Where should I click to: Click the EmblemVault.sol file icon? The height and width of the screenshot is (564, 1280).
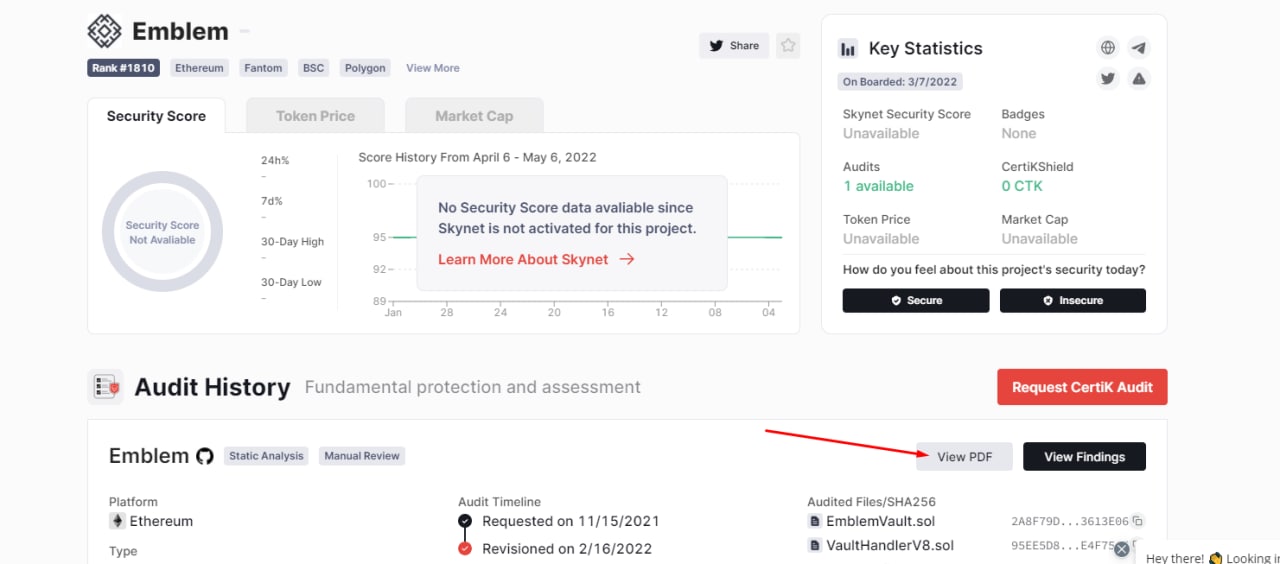coord(814,521)
